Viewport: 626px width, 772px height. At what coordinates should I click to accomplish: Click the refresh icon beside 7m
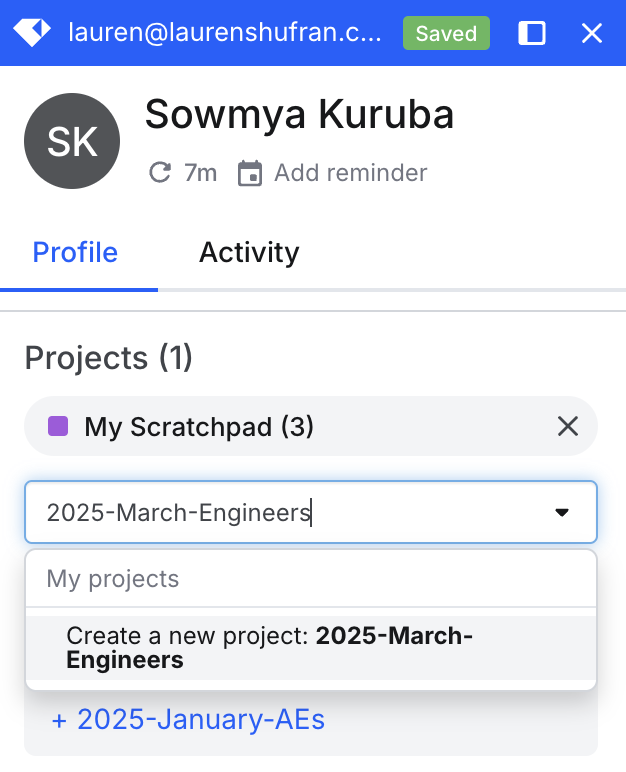click(x=159, y=173)
